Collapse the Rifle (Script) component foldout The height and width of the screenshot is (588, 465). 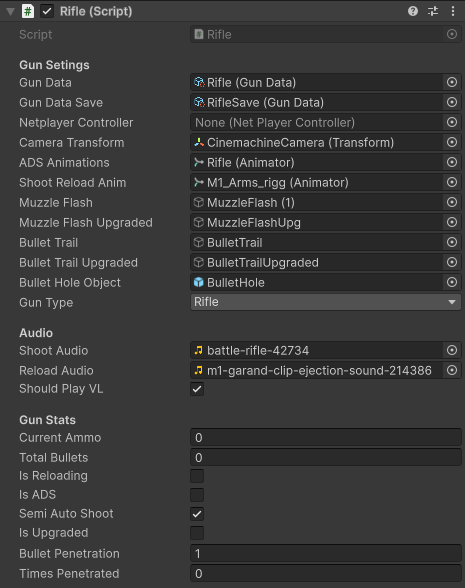10,12
